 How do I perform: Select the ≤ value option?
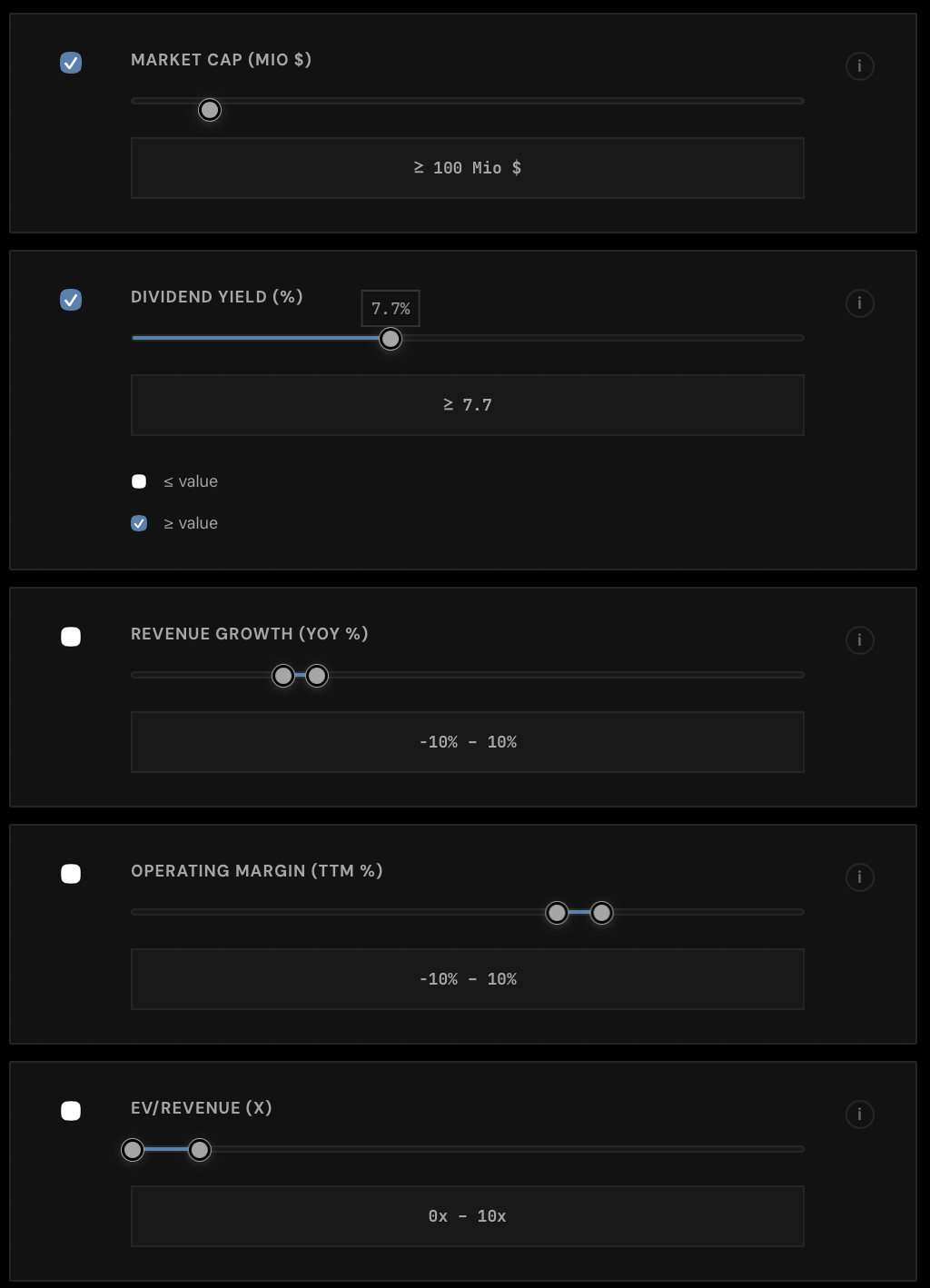point(139,481)
